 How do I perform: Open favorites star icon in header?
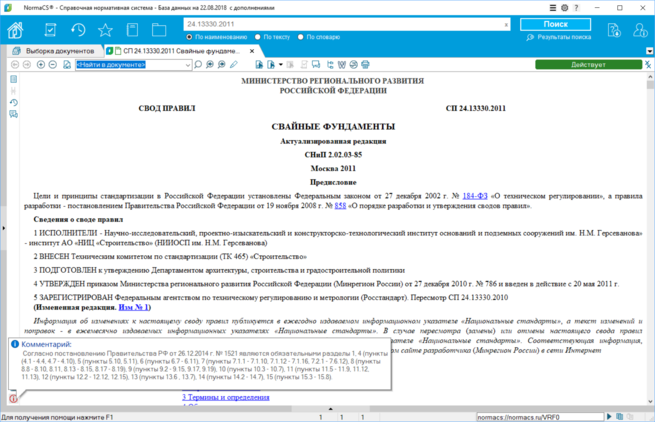click(105, 30)
